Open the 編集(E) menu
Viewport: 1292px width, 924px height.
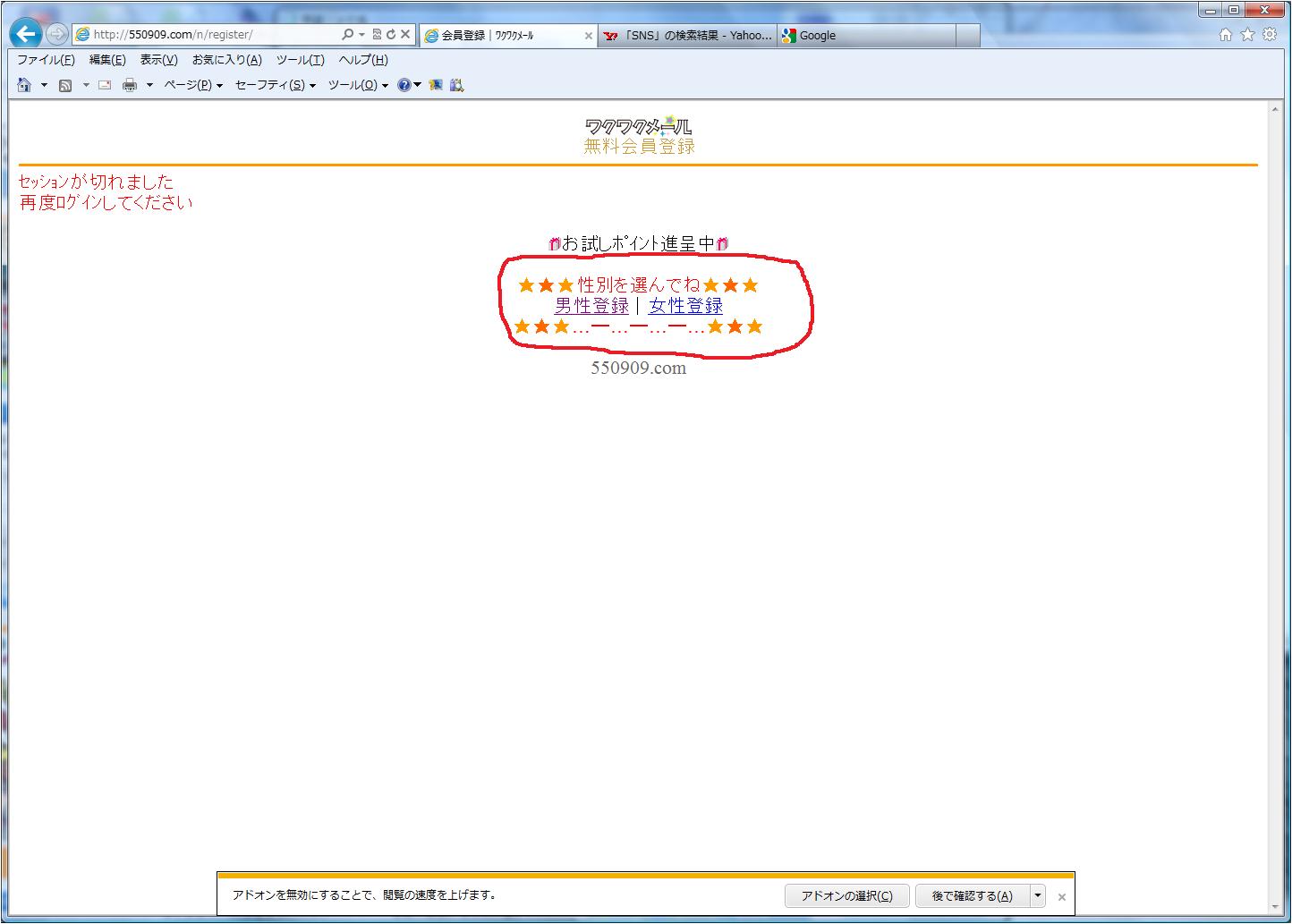pos(107,60)
